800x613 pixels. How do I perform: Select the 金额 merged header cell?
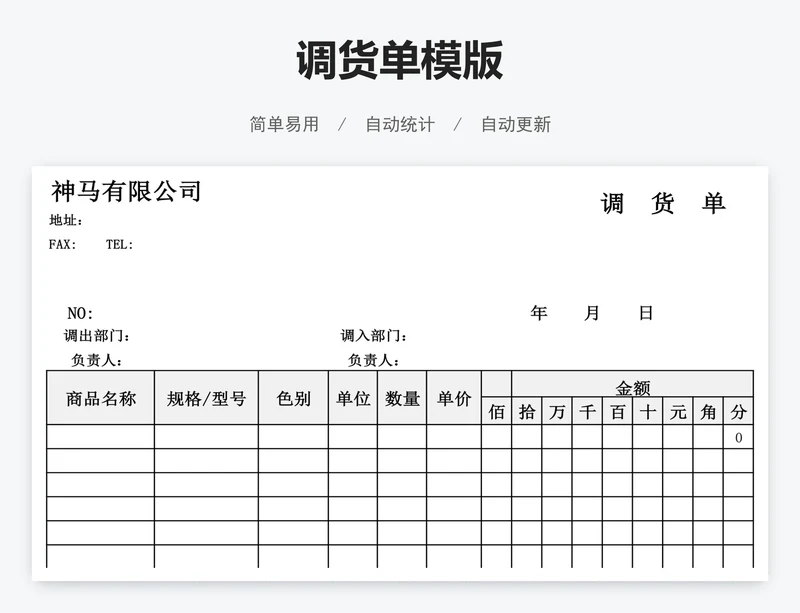pos(633,384)
